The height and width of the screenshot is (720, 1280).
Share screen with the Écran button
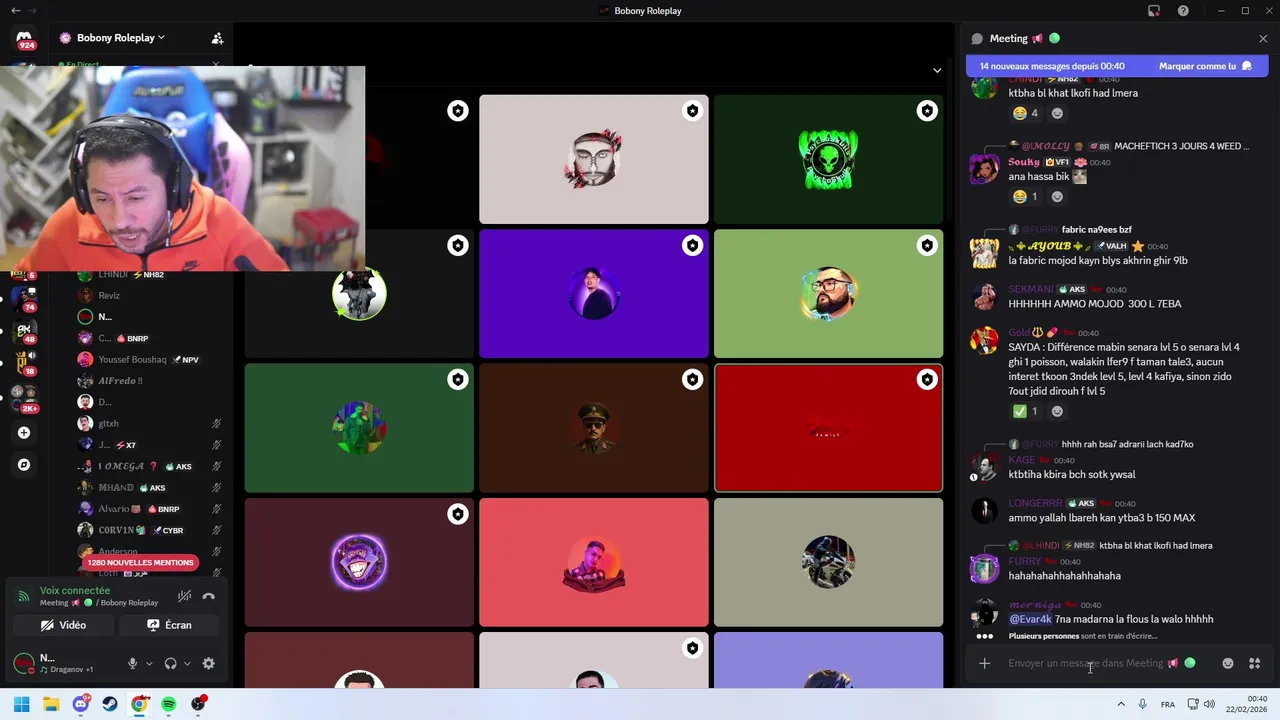pyautogui.click(x=168, y=625)
